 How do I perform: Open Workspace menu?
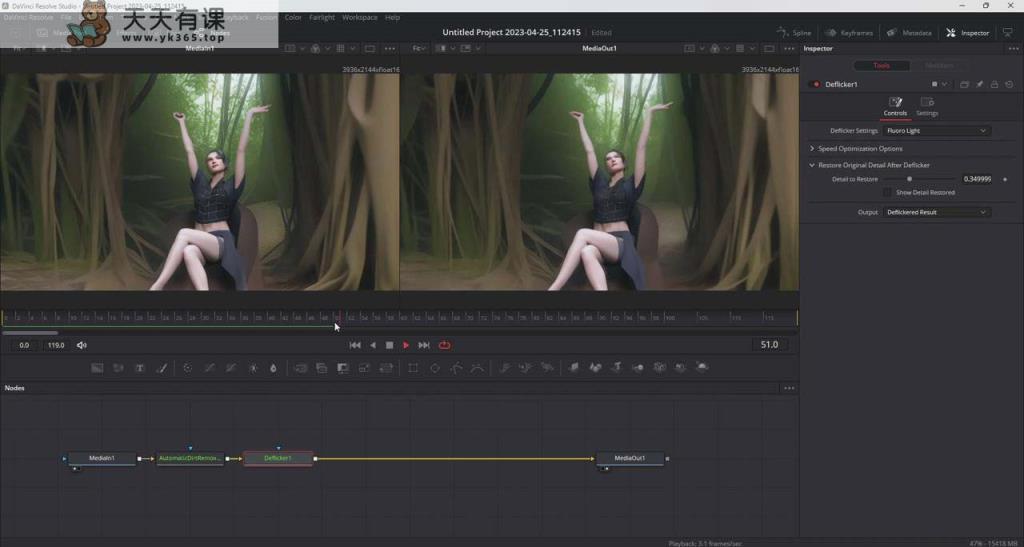click(x=360, y=18)
